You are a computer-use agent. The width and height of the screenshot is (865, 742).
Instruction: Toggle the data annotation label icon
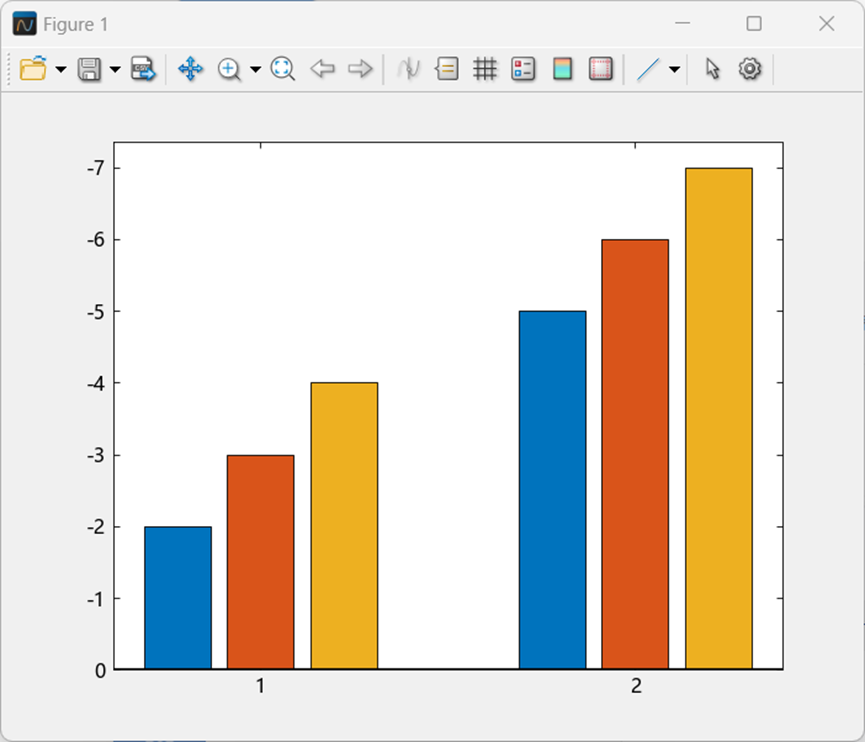pyautogui.click(x=447, y=69)
